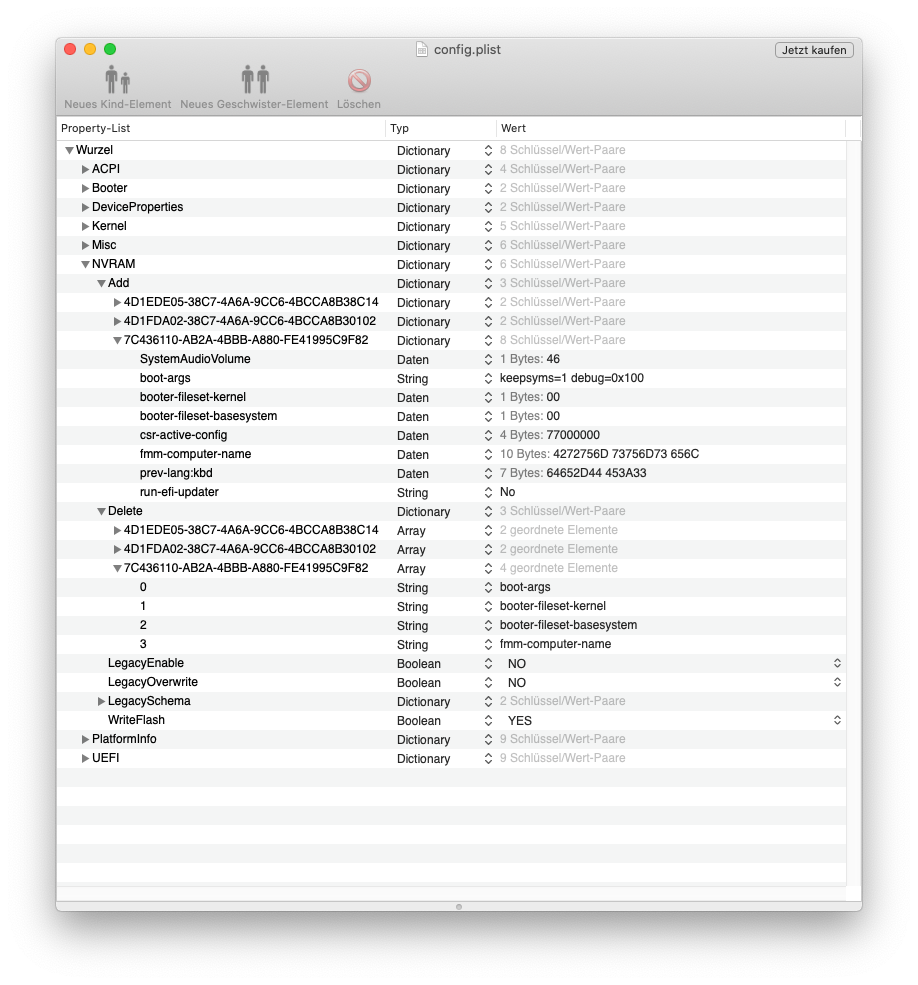
Task: Open the type stepper for run-efi-updater row
Action: pos(488,492)
